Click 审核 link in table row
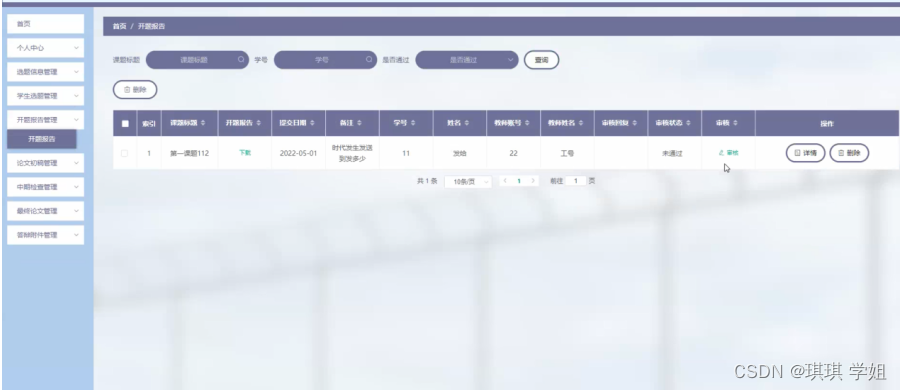Image resolution: width=902 pixels, height=390 pixels. [728, 153]
